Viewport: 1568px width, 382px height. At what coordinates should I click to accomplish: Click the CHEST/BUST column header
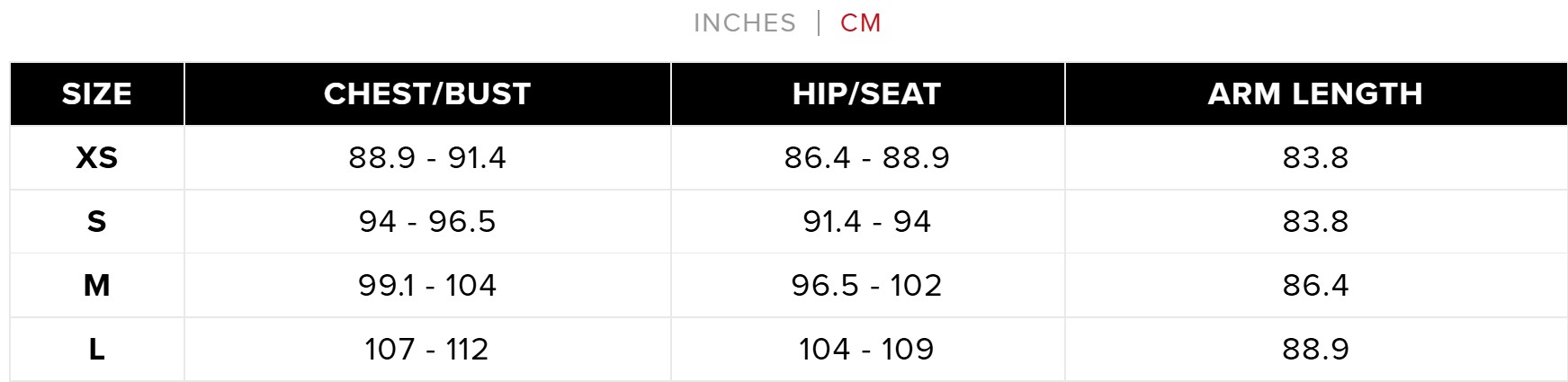pyautogui.click(x=427, y=93)
